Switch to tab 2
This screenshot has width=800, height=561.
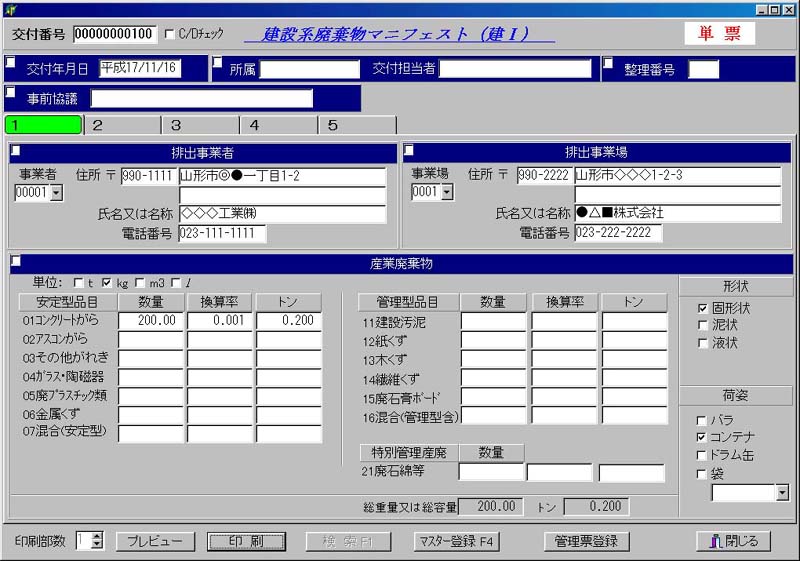point(122,125)
